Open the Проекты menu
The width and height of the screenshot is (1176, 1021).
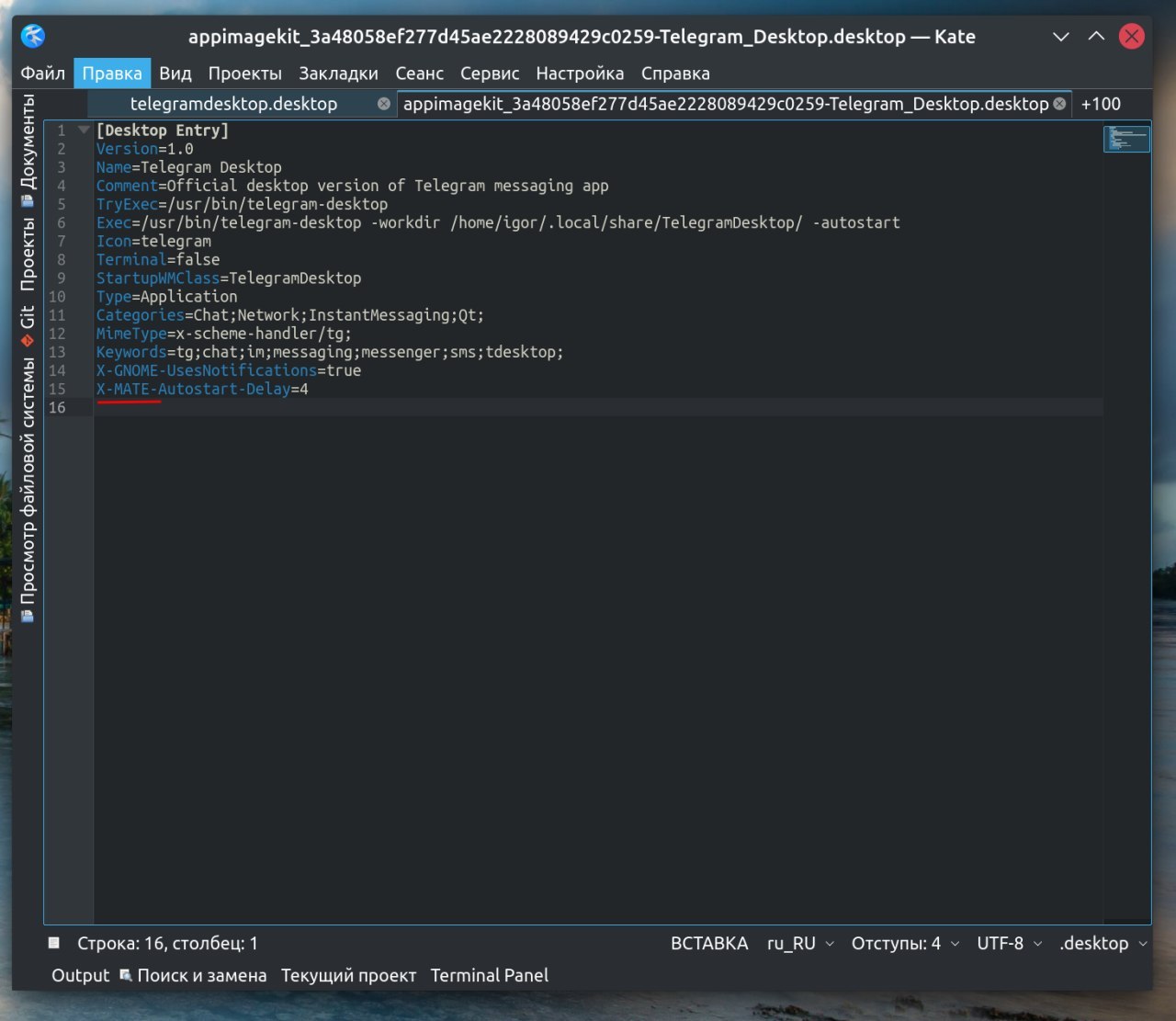244,74
